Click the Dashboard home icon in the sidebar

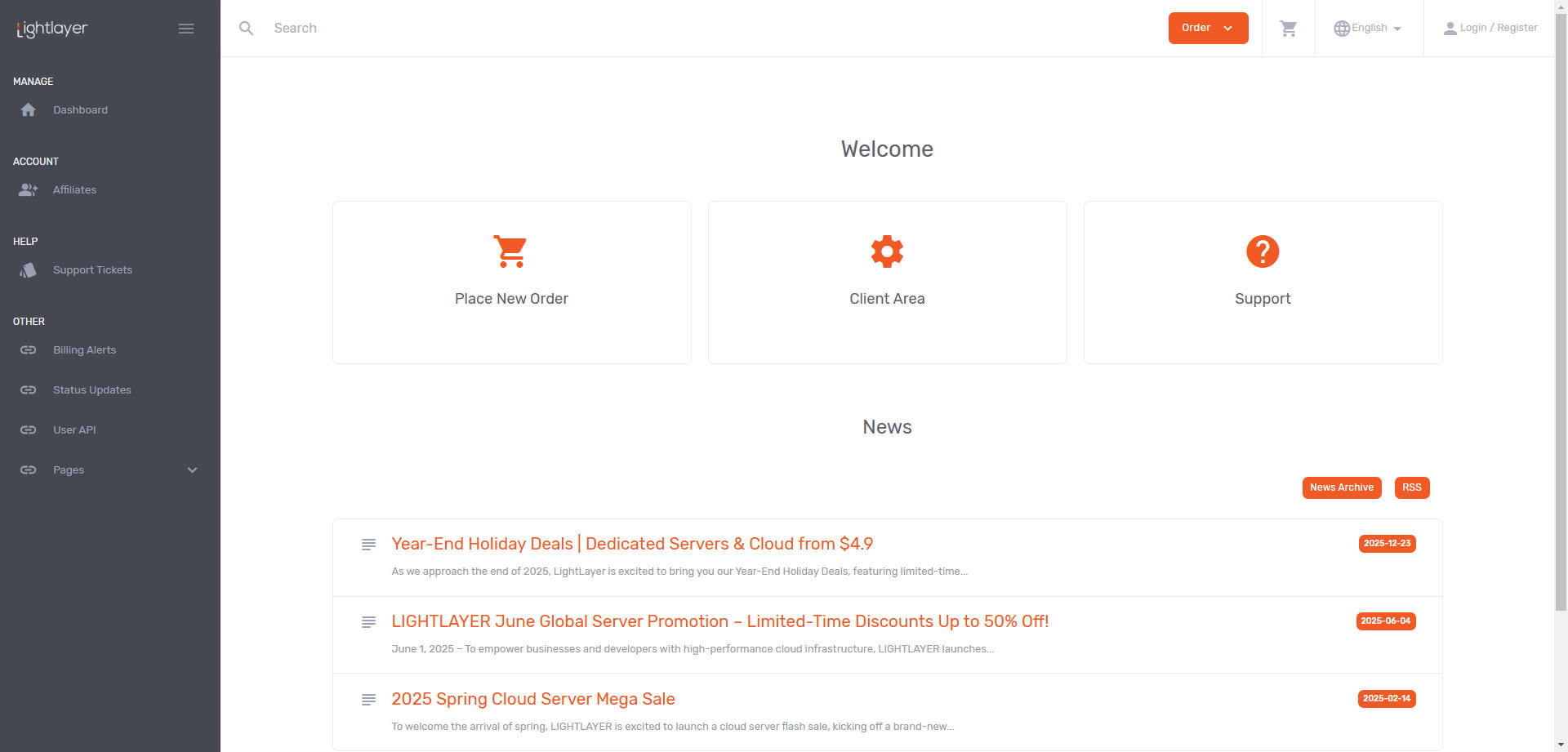(29, 110)
